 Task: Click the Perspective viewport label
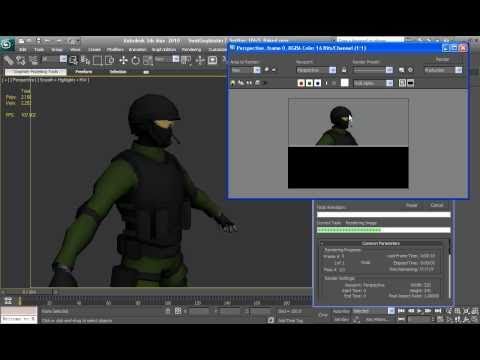pyautogui.click(x=24, y=80)
